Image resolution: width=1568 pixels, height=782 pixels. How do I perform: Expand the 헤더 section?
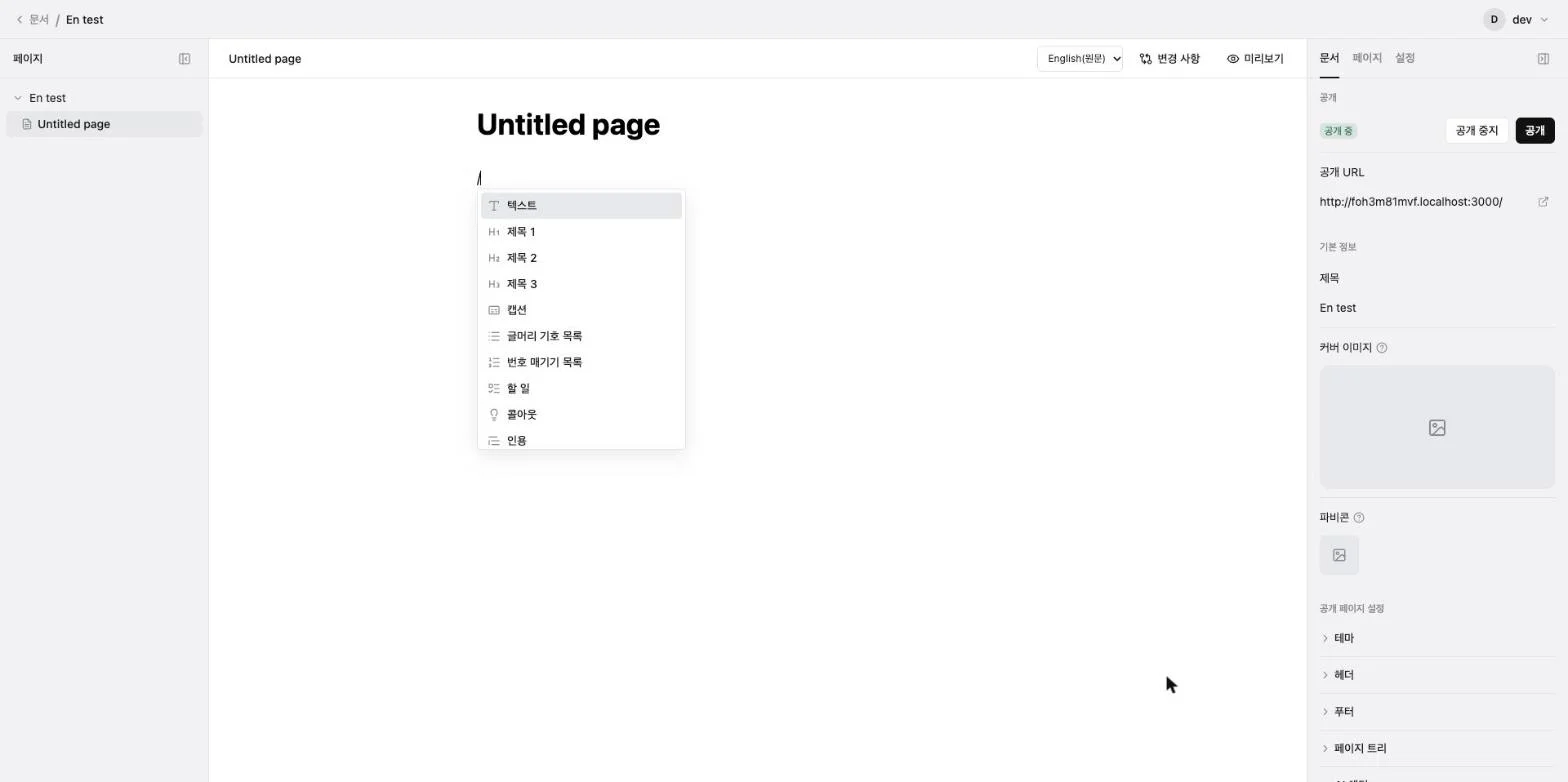pyautogui.click(x=1437, y=675)
